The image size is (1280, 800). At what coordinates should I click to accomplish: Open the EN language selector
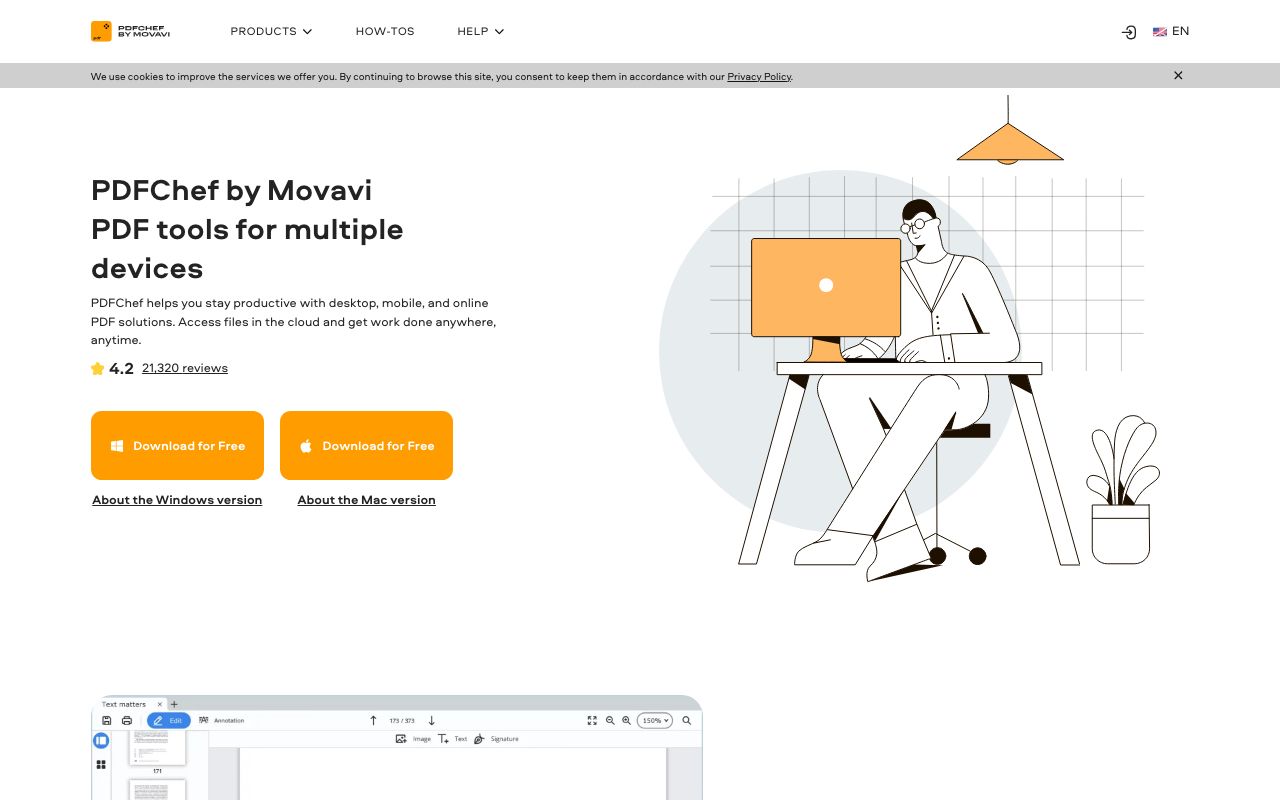point(1171,31)
